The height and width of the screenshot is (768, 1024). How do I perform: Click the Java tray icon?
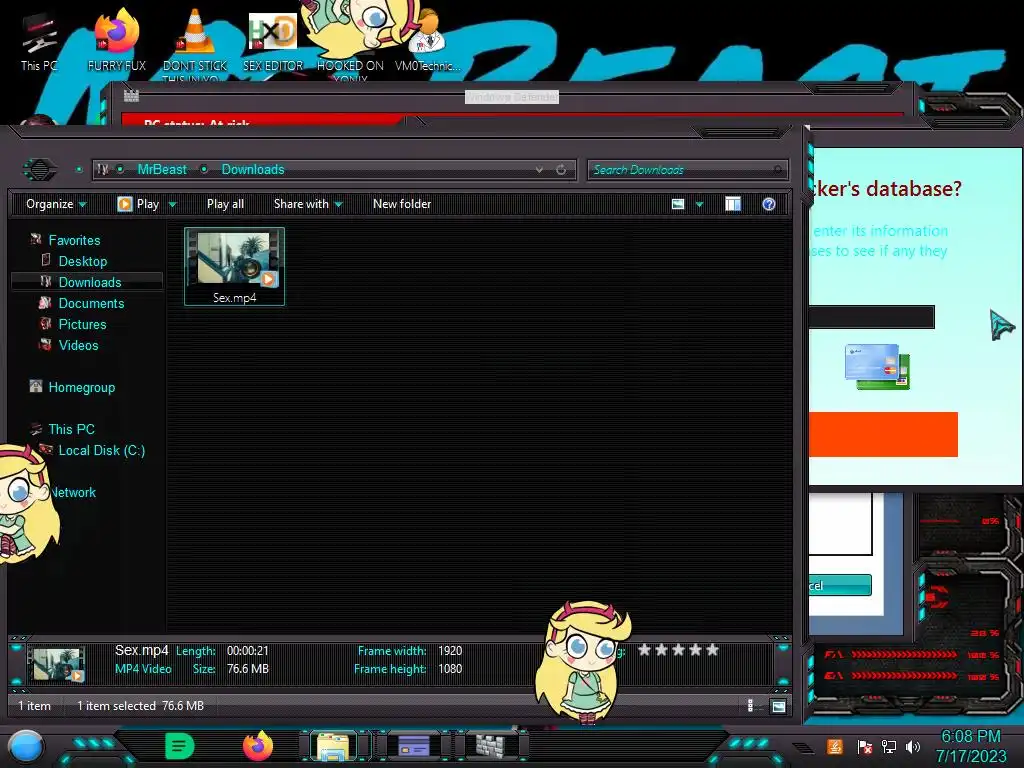tap(835, 746)
